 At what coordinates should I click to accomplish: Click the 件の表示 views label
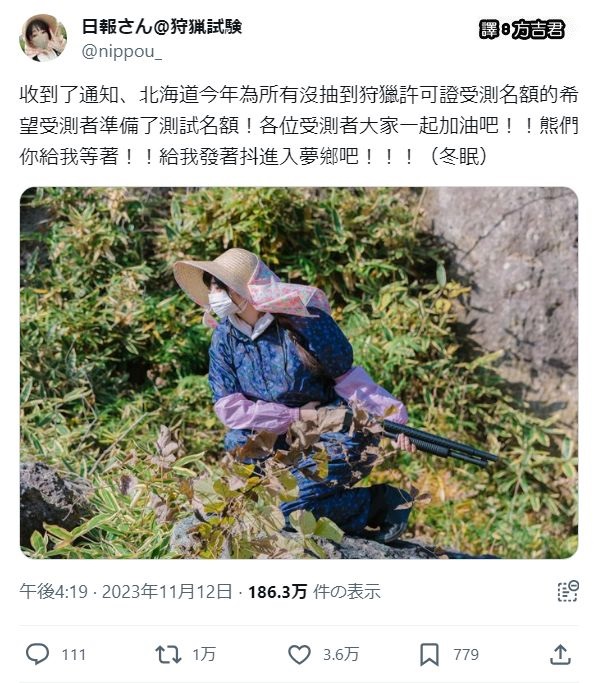pos(347,592)
